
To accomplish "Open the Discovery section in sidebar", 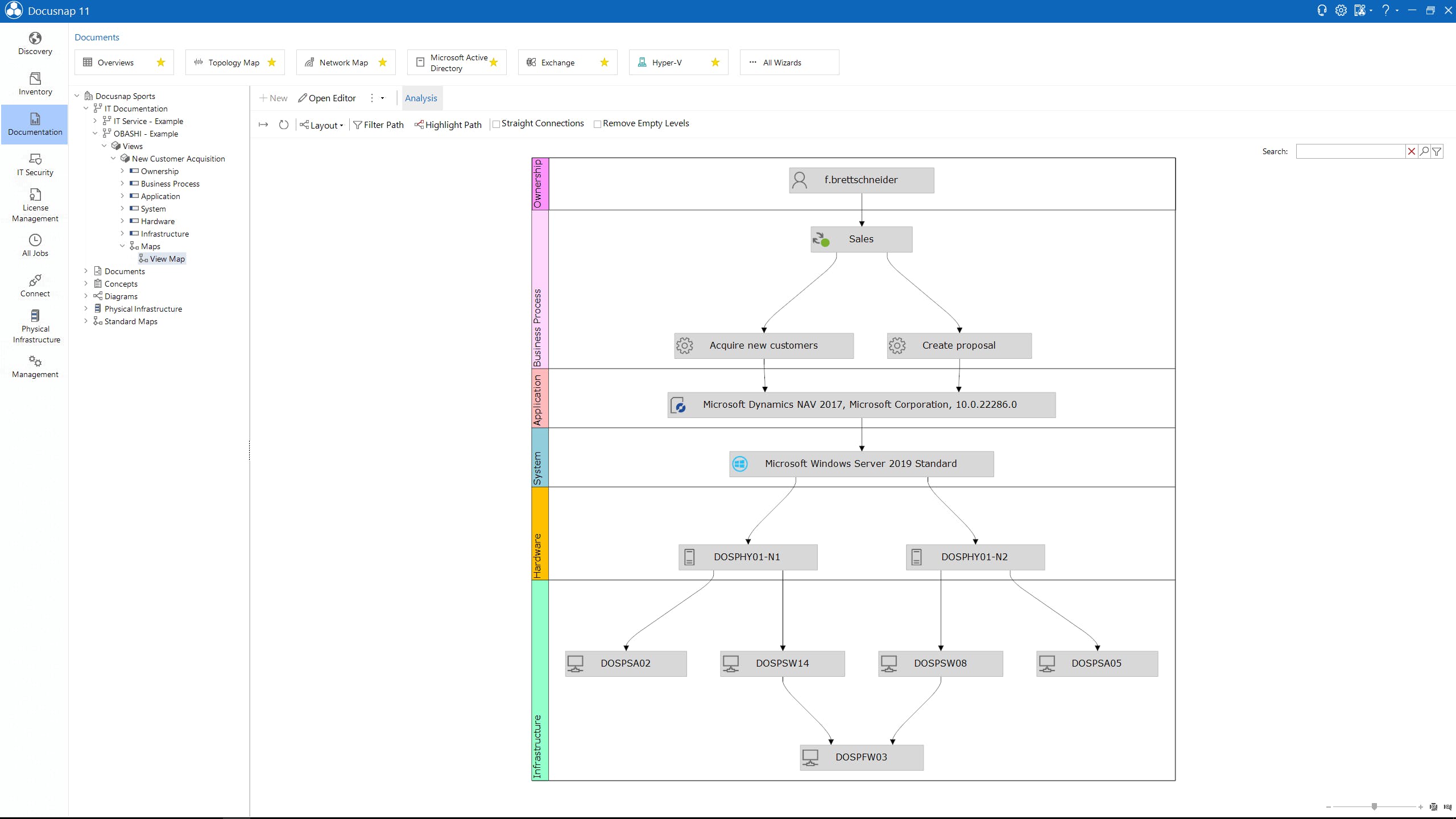I will (x=35, y=44).
